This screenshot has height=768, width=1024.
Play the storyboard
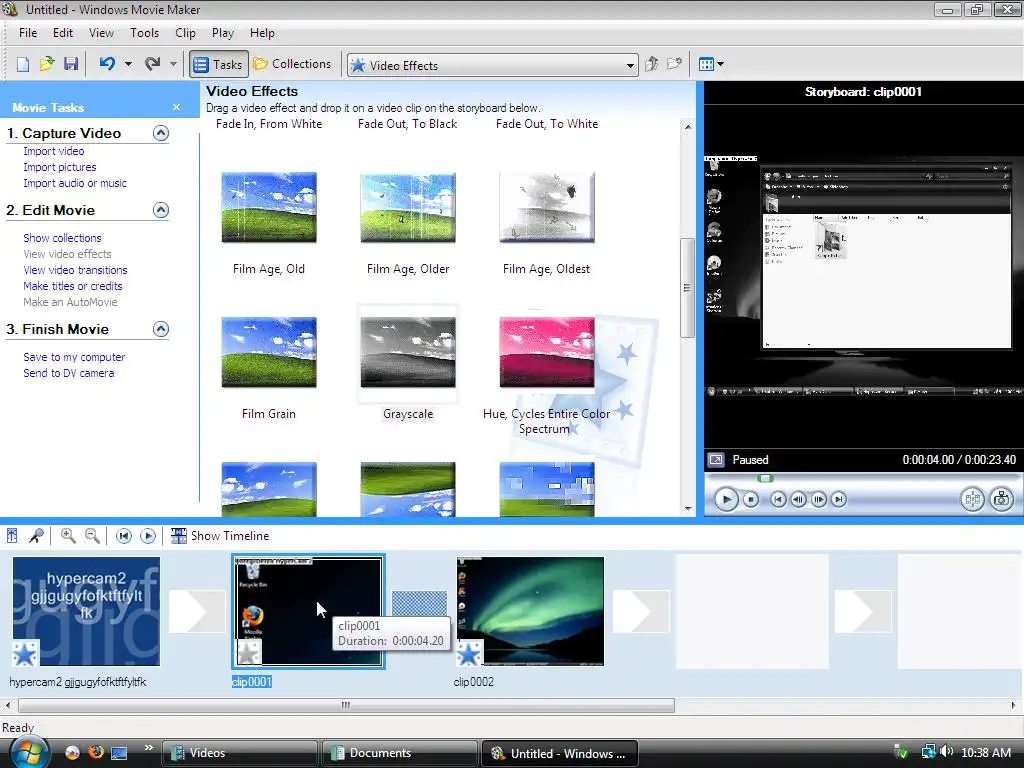[x=148, y=536]
